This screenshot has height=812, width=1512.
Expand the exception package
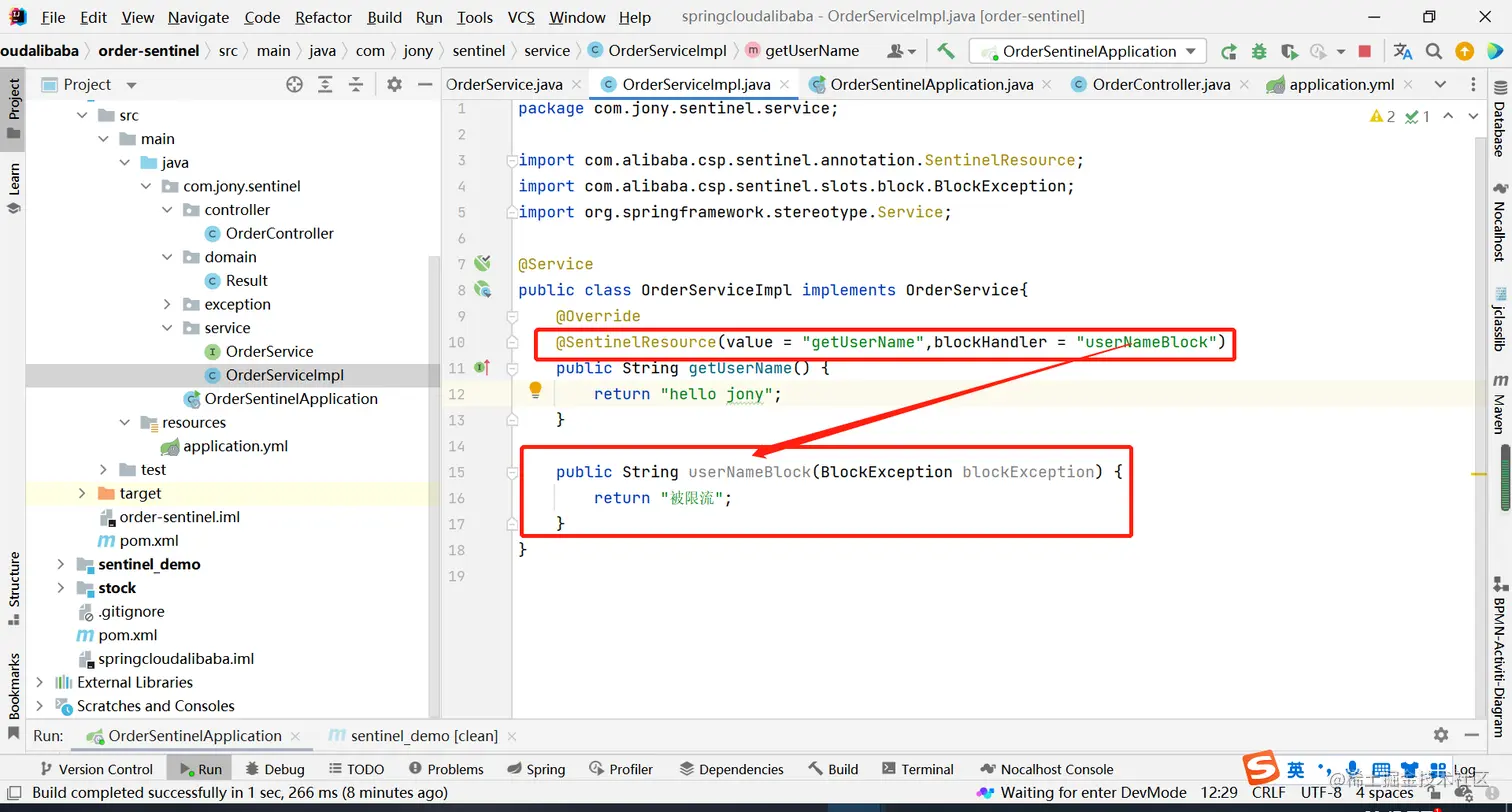coord(168,304)
